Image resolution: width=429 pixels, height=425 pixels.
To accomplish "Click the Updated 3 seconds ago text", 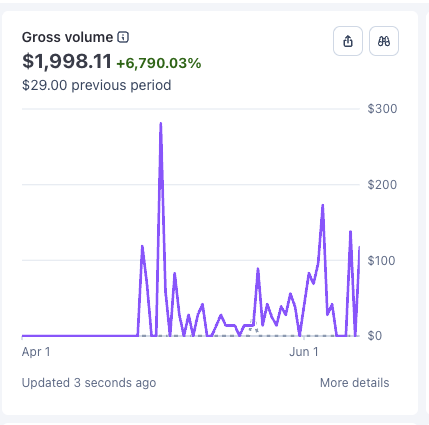I will [x=89, y=383].
